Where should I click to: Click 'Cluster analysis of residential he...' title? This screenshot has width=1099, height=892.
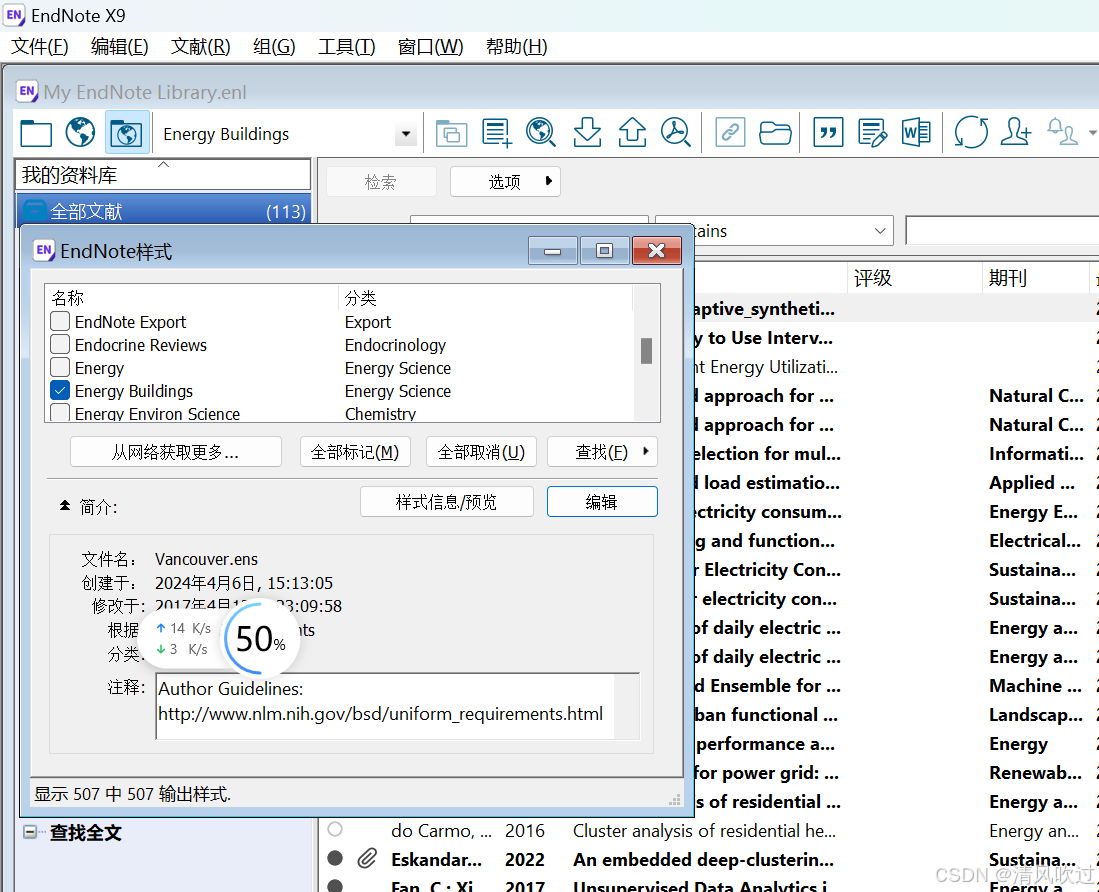point(704,830)
